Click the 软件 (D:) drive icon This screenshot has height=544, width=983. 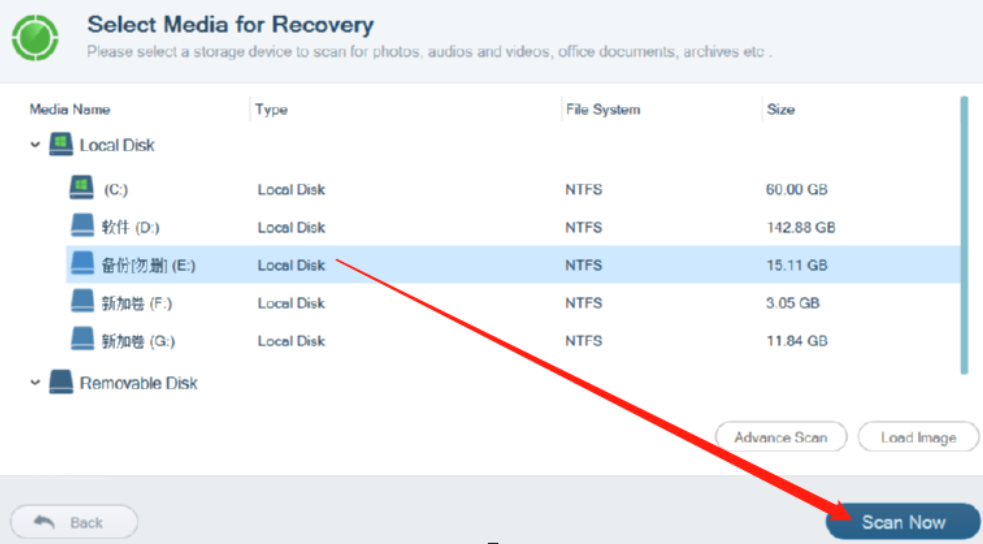82,227
